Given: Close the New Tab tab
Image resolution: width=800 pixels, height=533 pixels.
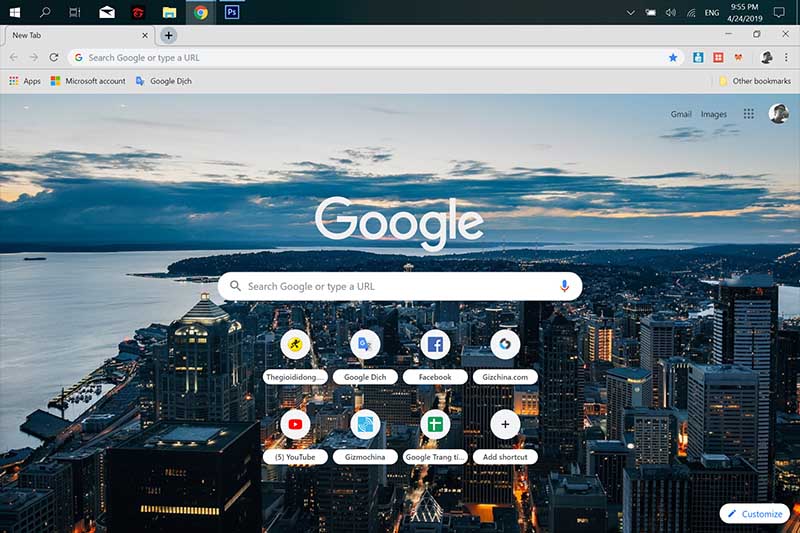Looking at the screenshot, I should [145, 35].
